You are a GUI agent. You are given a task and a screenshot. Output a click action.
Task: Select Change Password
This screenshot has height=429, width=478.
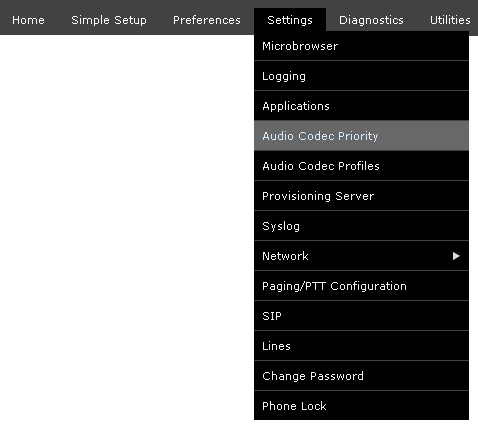[361, 376]
